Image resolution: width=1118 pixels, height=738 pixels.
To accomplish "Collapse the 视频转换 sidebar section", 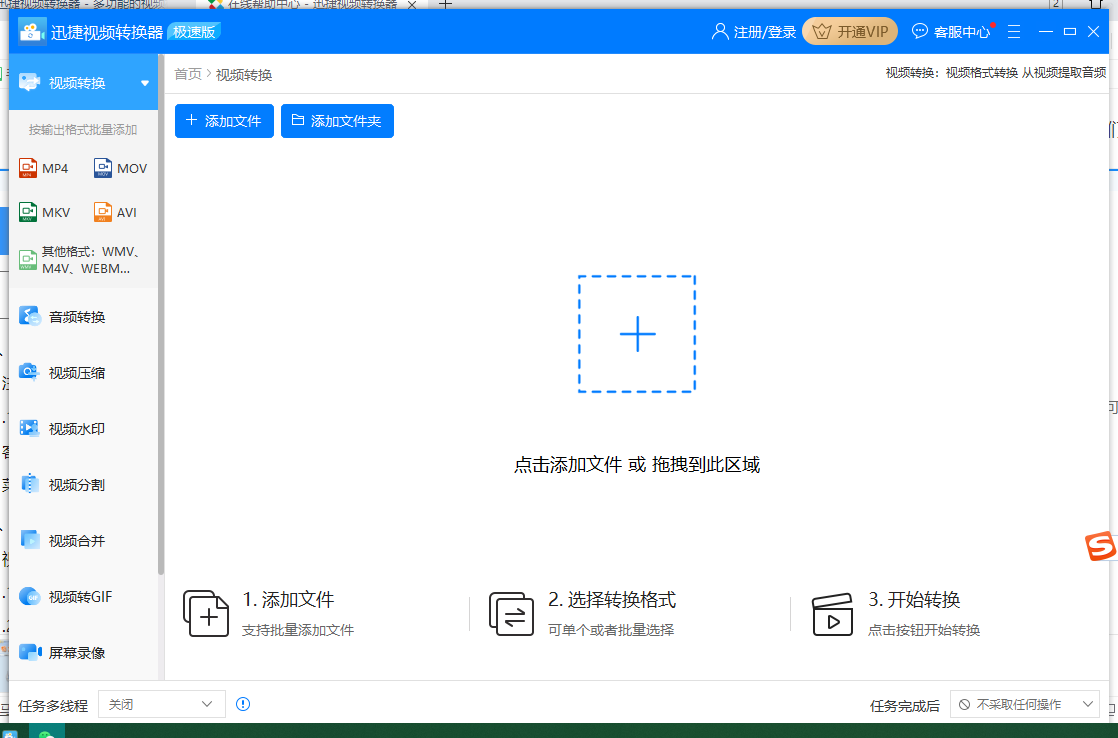I will tap(144, 81).
